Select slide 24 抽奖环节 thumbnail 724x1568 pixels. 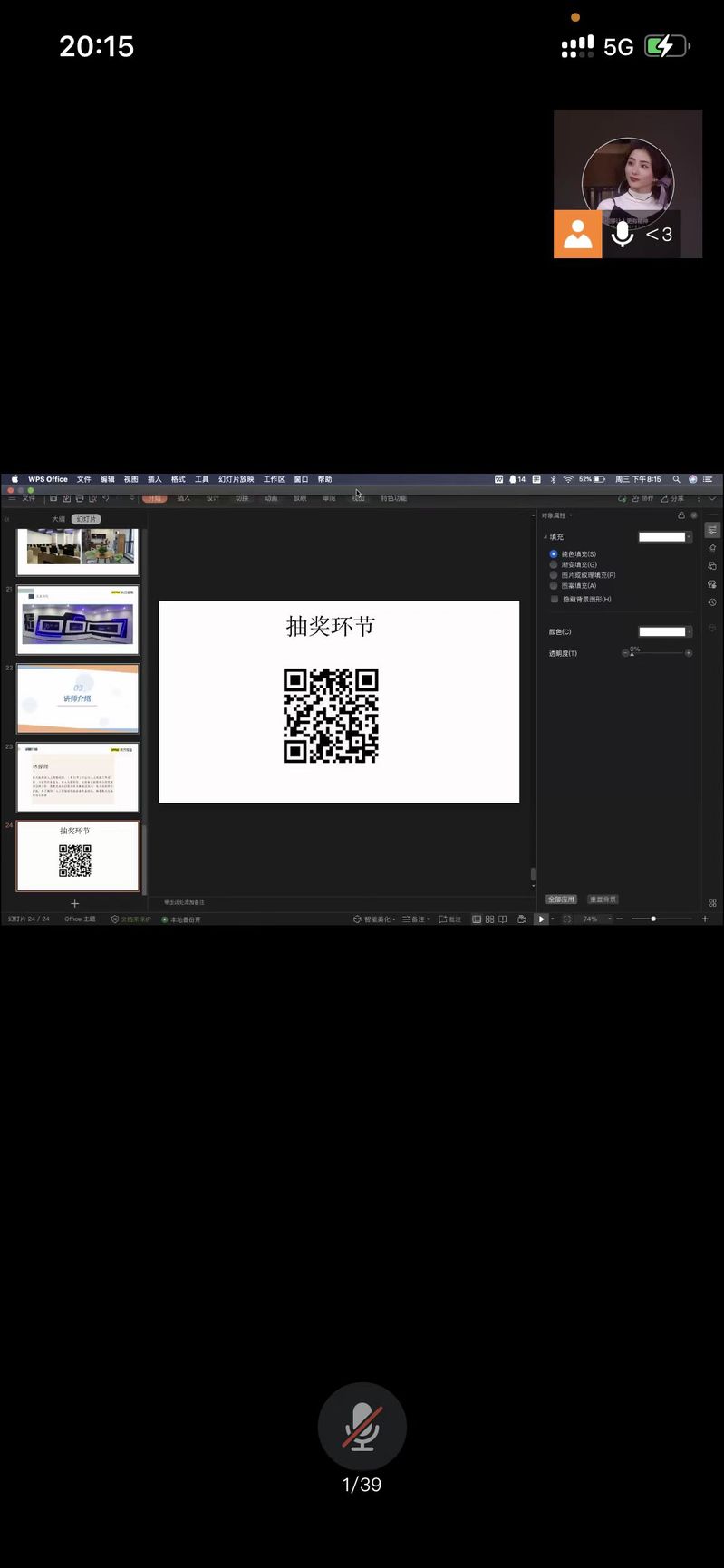point(78,856)
